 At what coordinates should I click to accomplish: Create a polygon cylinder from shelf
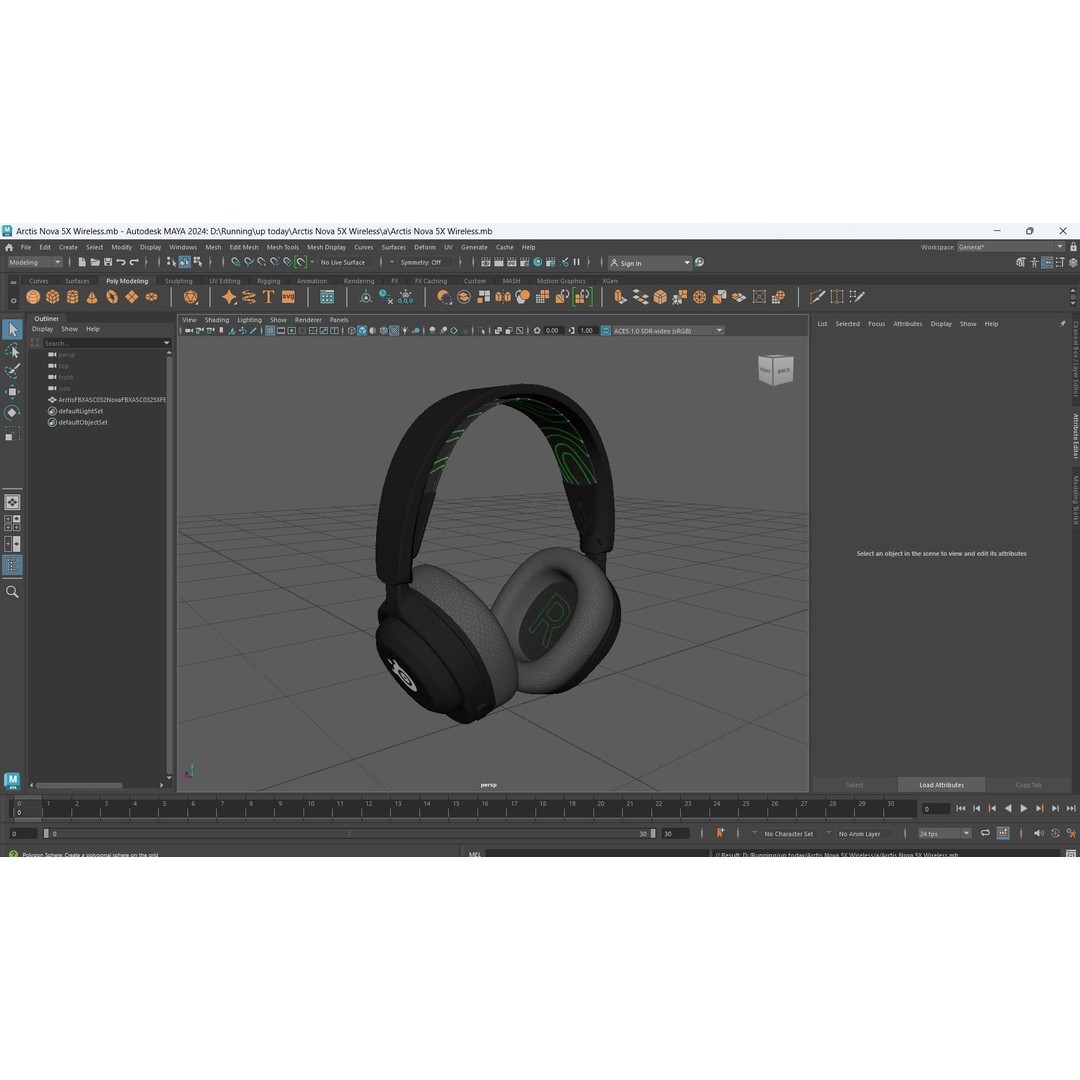pos(72,297)
